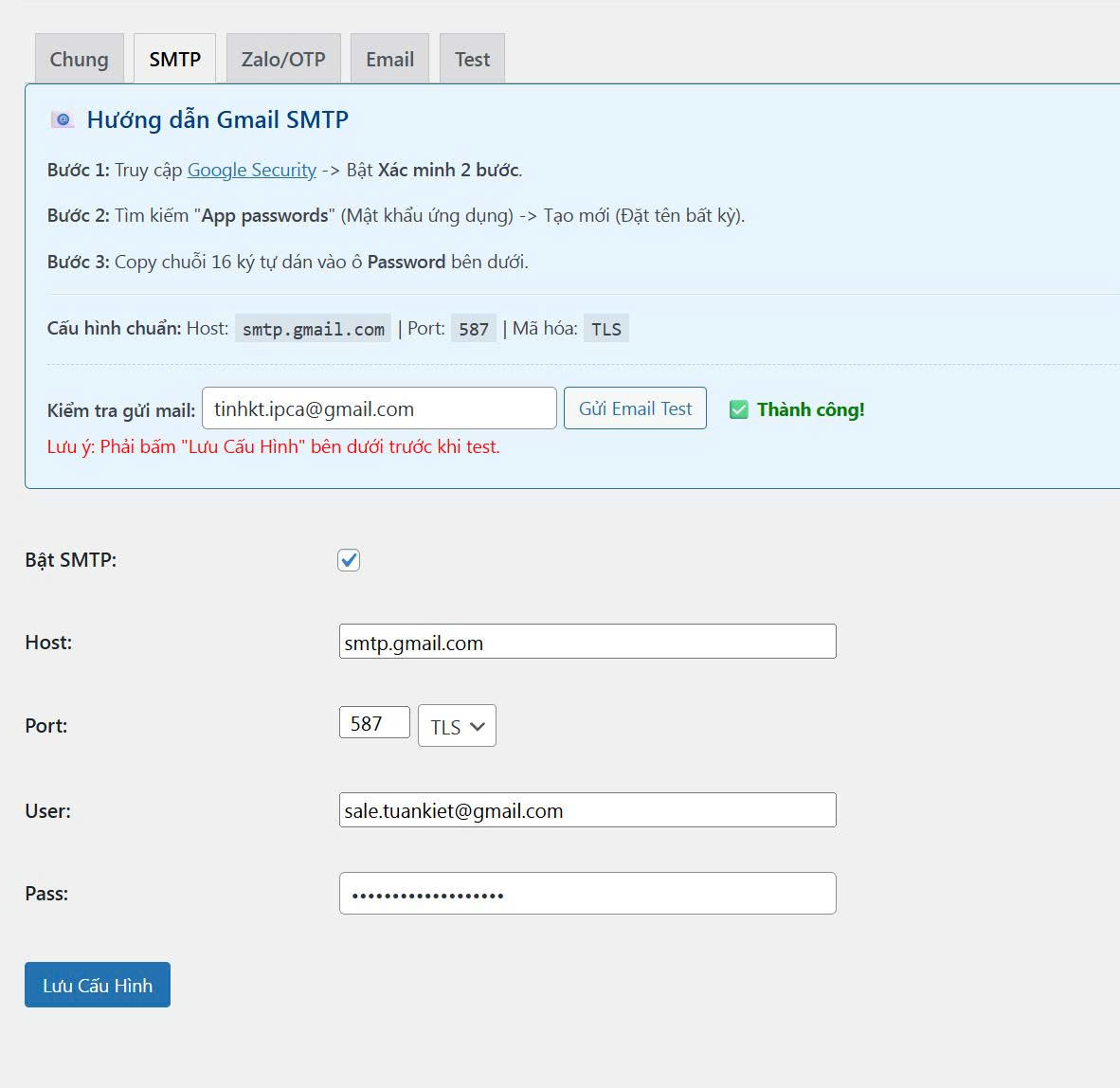
Task: Go to the Email tab
Action: (389, 59)
